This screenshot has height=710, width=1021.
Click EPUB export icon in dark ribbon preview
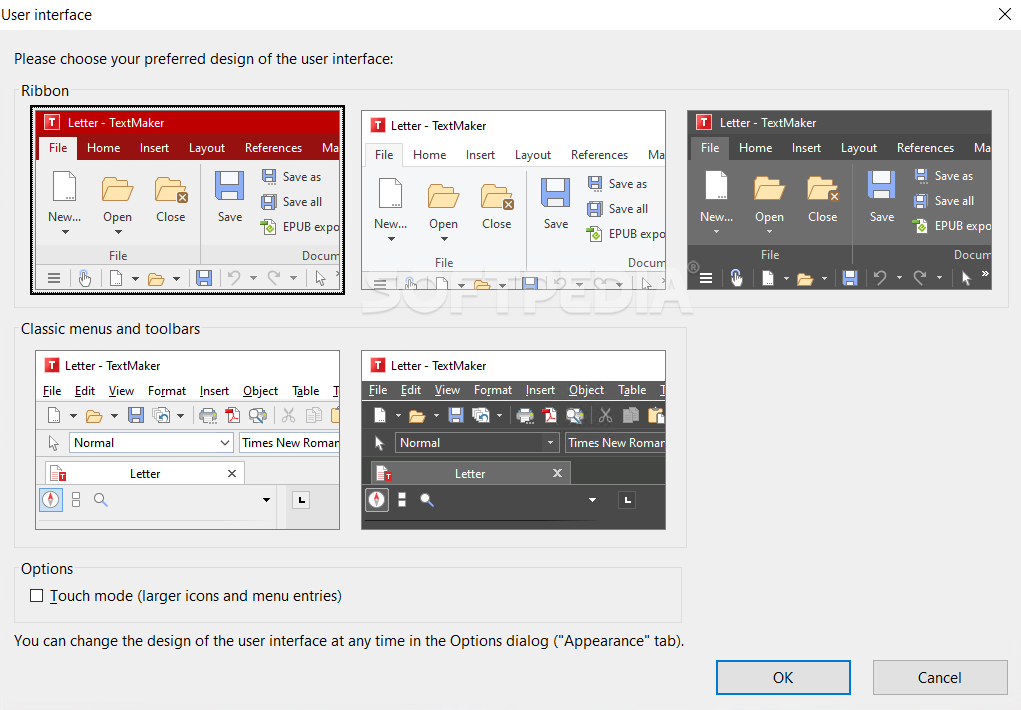click(920, 226)
